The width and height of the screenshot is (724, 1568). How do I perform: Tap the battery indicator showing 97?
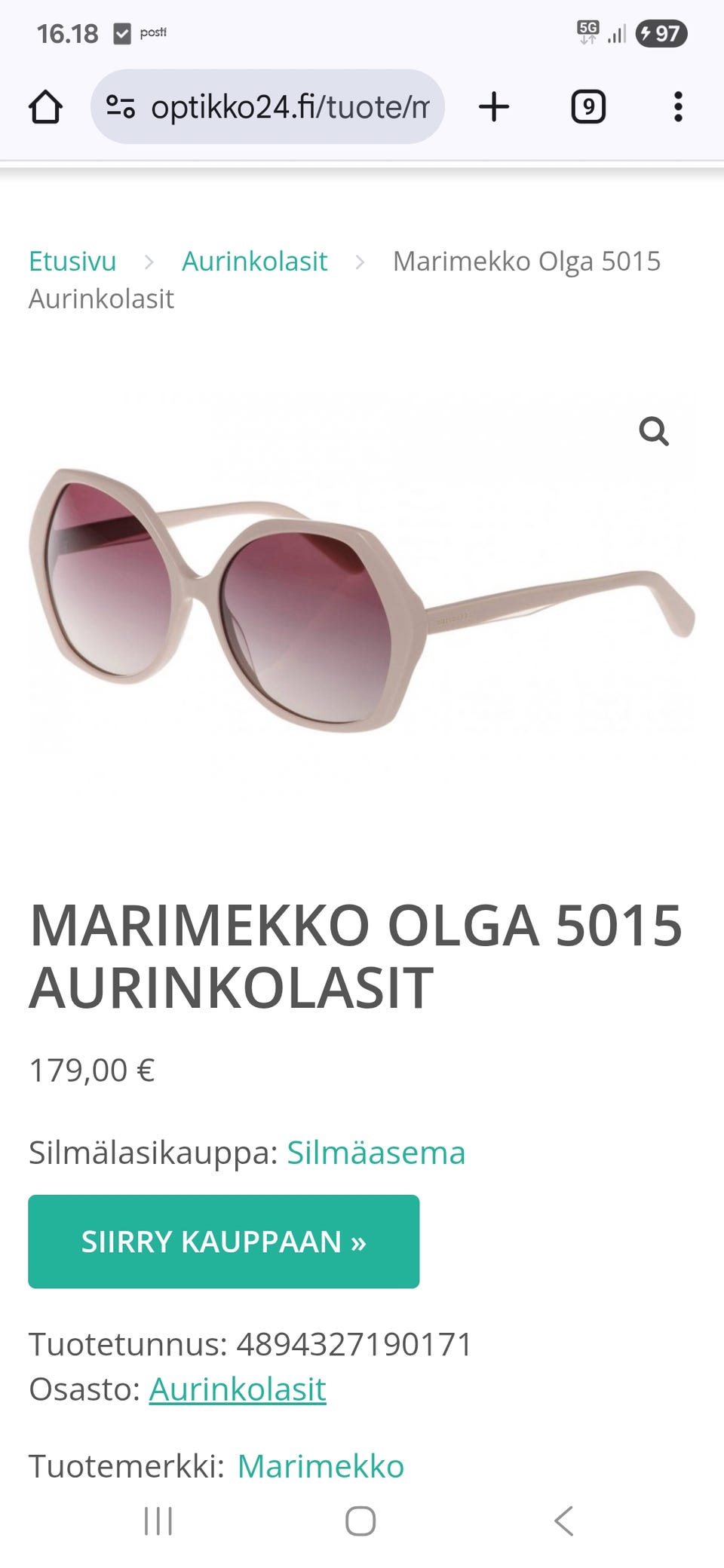[661, 33]
